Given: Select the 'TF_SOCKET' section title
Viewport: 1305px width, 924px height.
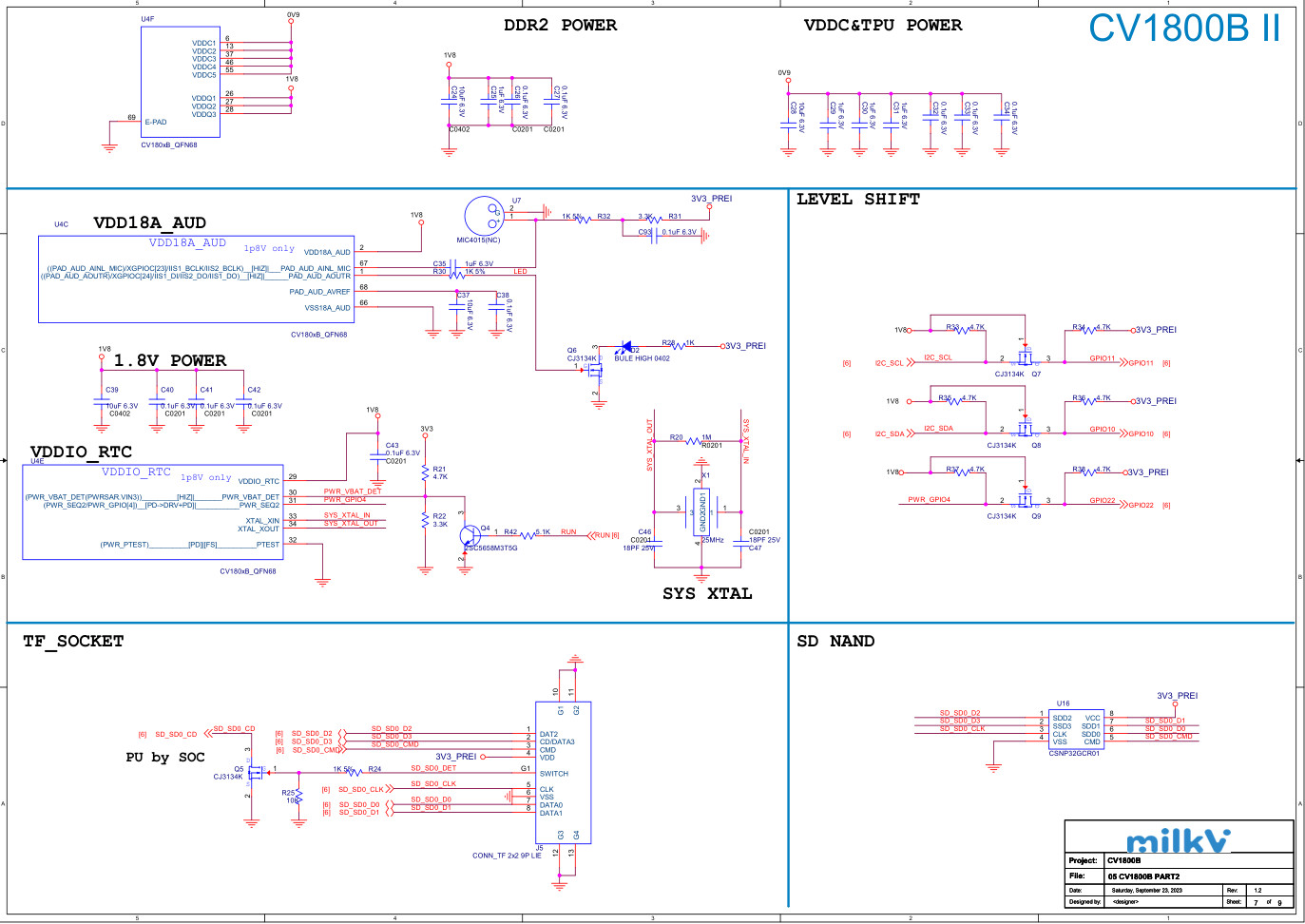Looking at the screenshot, I should tap(73, 642).
